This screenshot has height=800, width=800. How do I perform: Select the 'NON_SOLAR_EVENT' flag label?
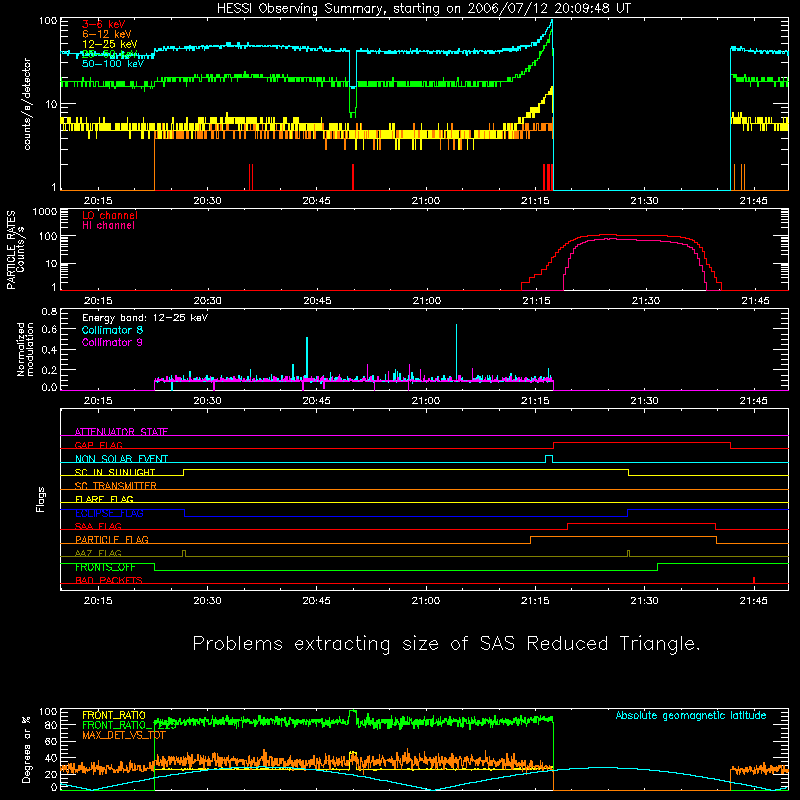pyautogui.click(x=121, y=459)
